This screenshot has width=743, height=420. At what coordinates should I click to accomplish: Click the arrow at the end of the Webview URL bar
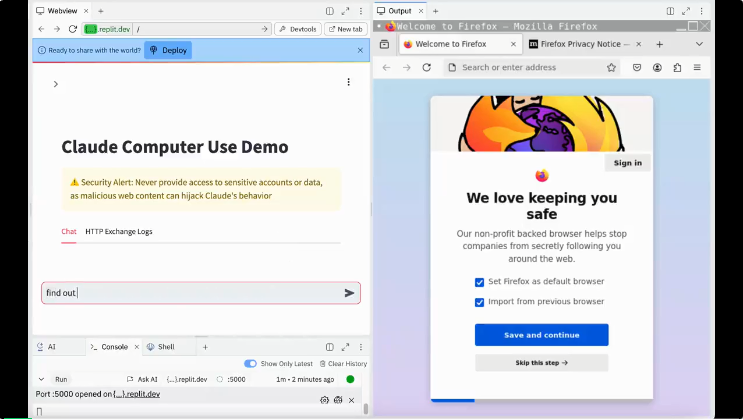264,29
